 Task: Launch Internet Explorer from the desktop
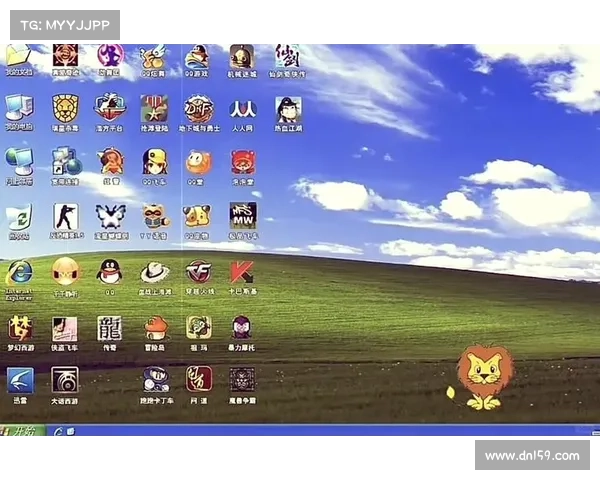click(19, 272)
